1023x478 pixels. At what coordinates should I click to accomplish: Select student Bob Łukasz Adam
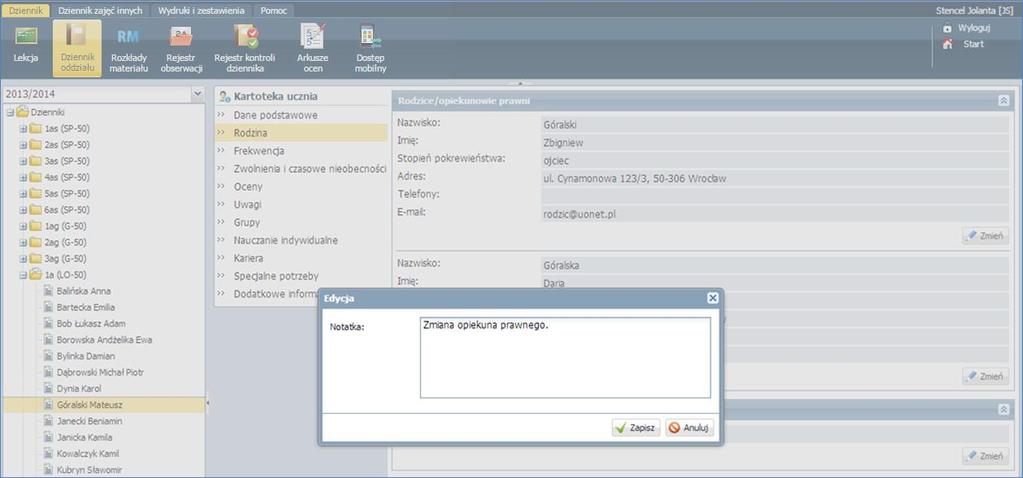91,323
